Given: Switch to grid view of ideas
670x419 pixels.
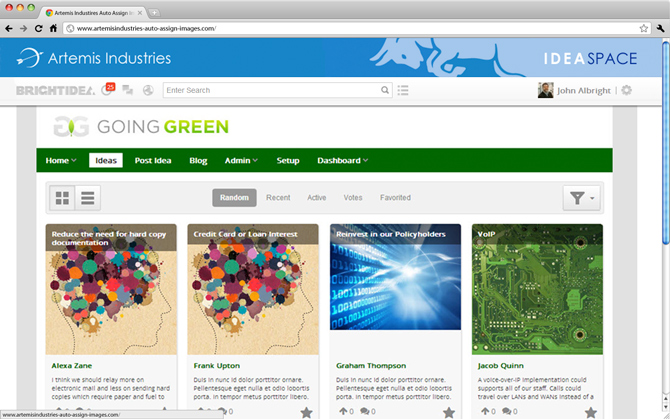Looking at the screenshot, I should pyautogui.click(x=62, y=198).
